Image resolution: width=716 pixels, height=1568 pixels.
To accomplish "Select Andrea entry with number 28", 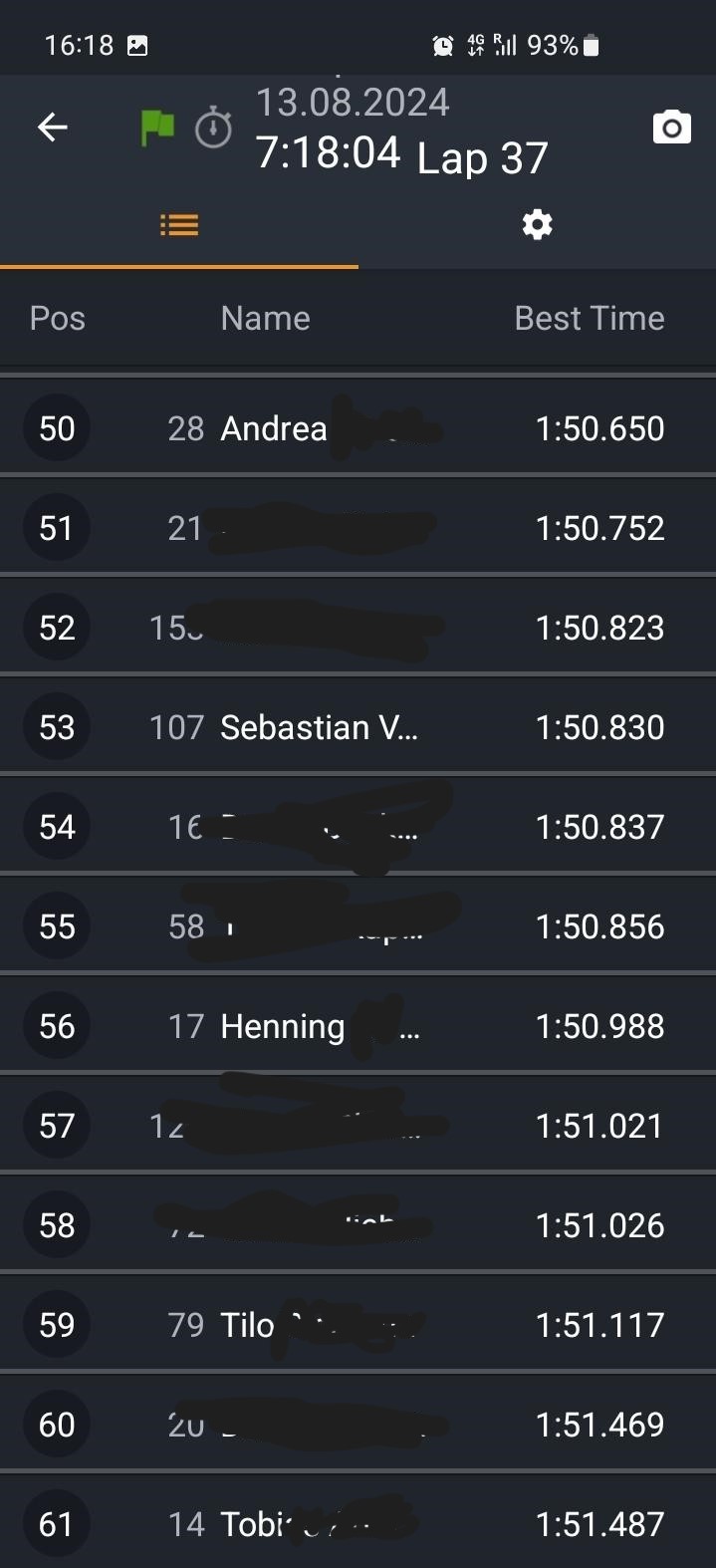I will pos(273,428).
